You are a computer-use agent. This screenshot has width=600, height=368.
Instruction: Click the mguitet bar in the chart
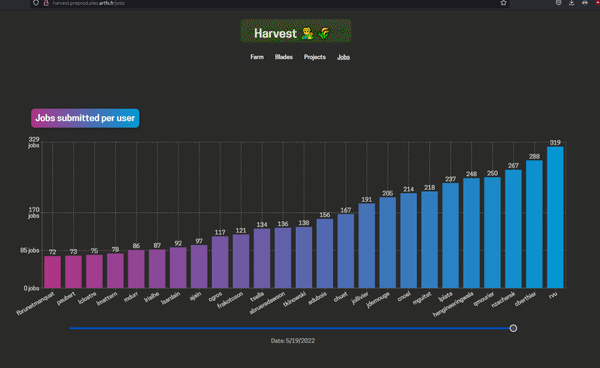(429, 239)
